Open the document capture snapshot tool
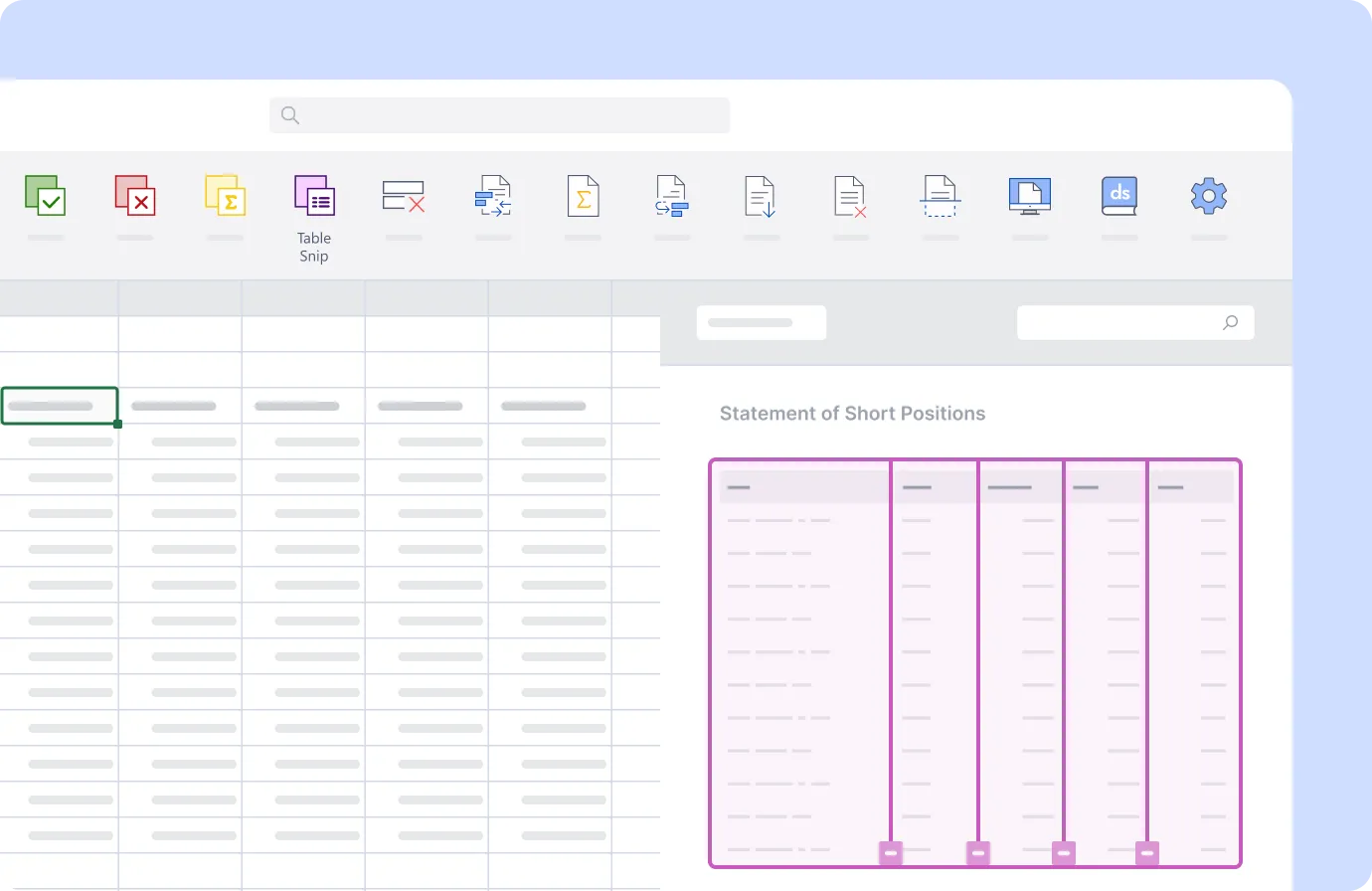Image resolution: width=1372 pixels, height=891 pixels. click(940, 196)
